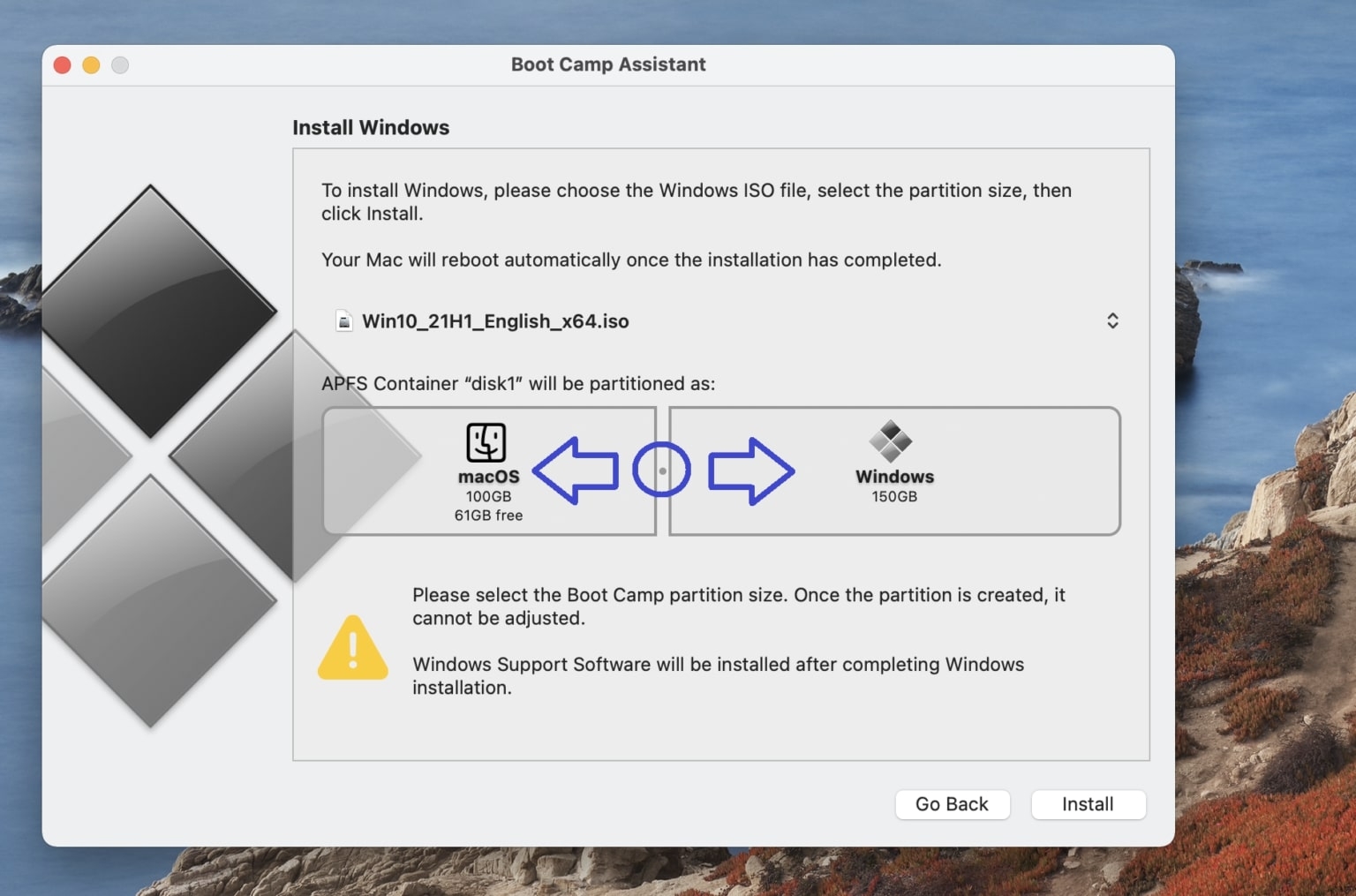This screenshot has height=896, width=1356.
Task: Minimize the Boot Camp Assistant window
Action: (91, 65)
